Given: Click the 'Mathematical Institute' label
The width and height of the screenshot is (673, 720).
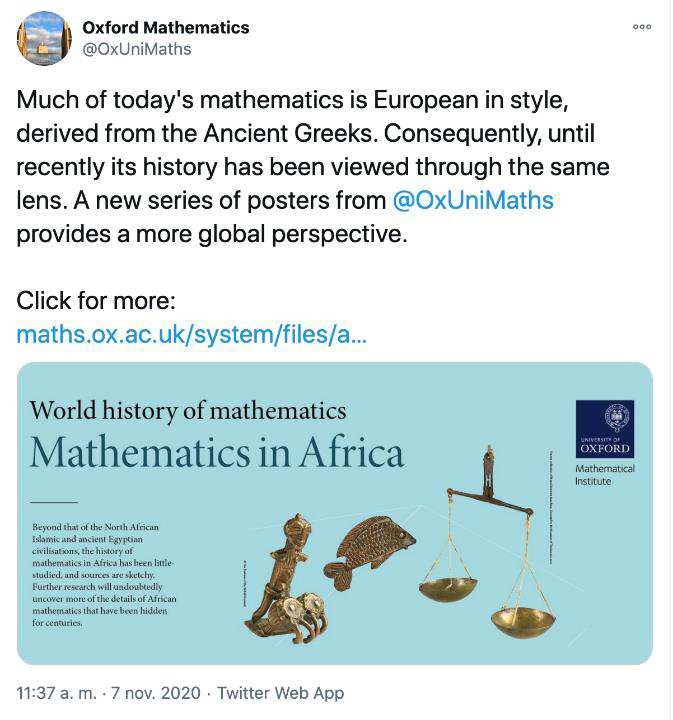Looking at the screenshot, I should (605, 475).
